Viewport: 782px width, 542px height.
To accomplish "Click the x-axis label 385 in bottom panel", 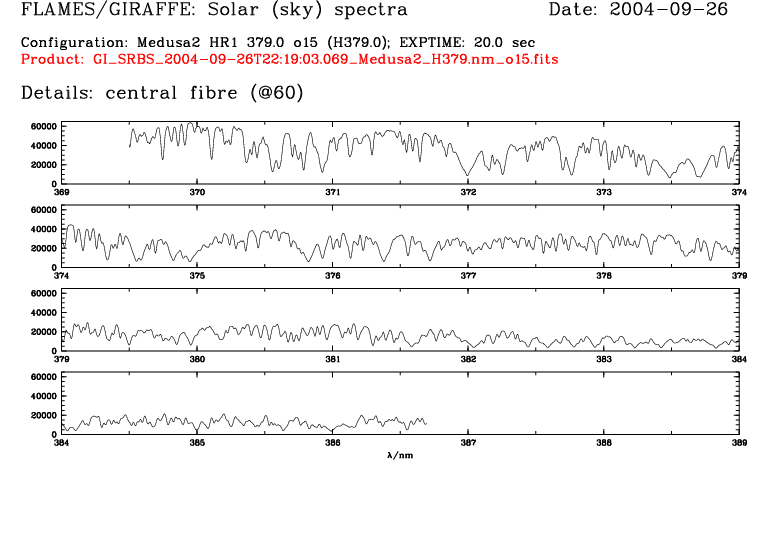I will pos(197,442).
